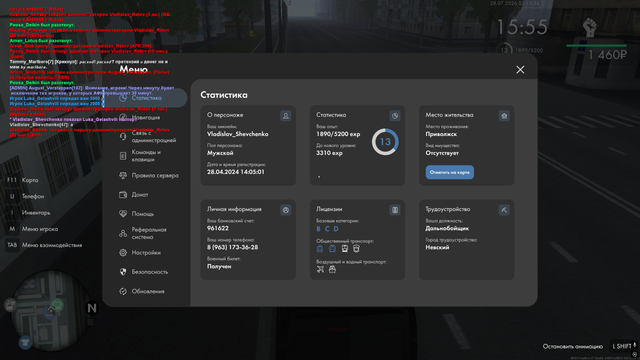Click the scales icon for server rules
Viewport: 640px width, 360px height.
[x=123, y=176]
